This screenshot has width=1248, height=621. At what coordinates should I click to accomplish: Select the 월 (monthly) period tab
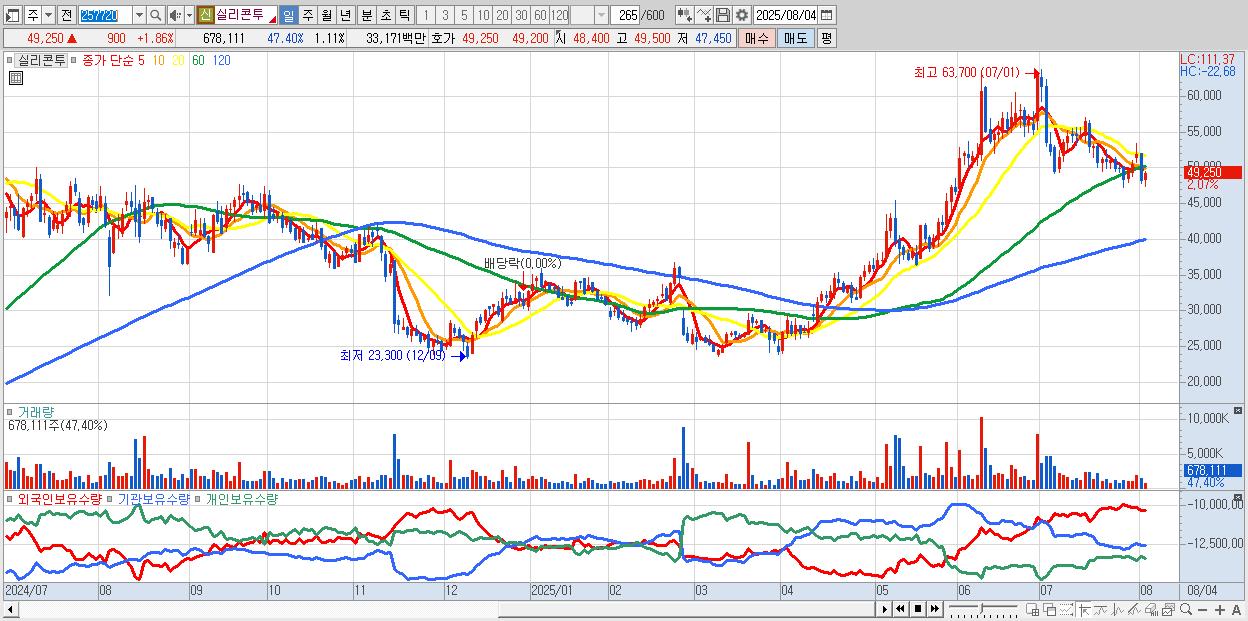[x=326, y=15]
